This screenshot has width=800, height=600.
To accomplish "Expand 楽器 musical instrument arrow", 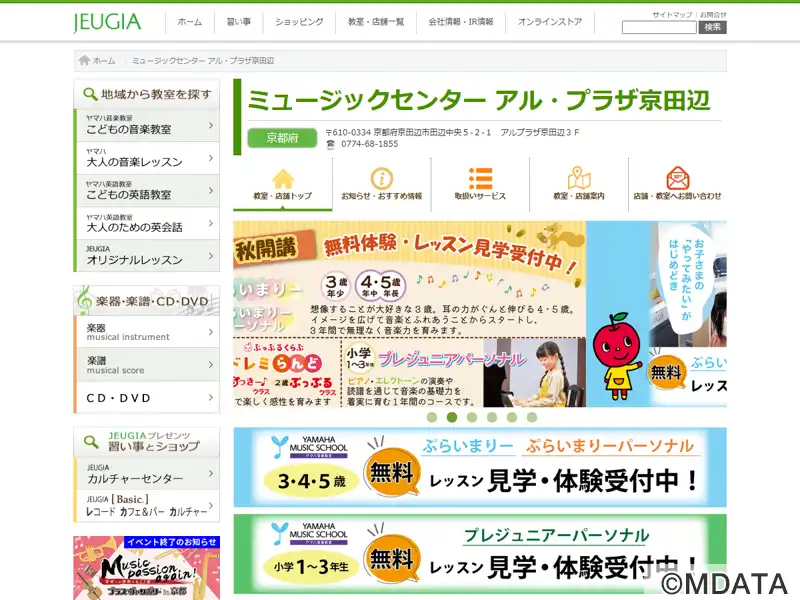I will (211, 332).
